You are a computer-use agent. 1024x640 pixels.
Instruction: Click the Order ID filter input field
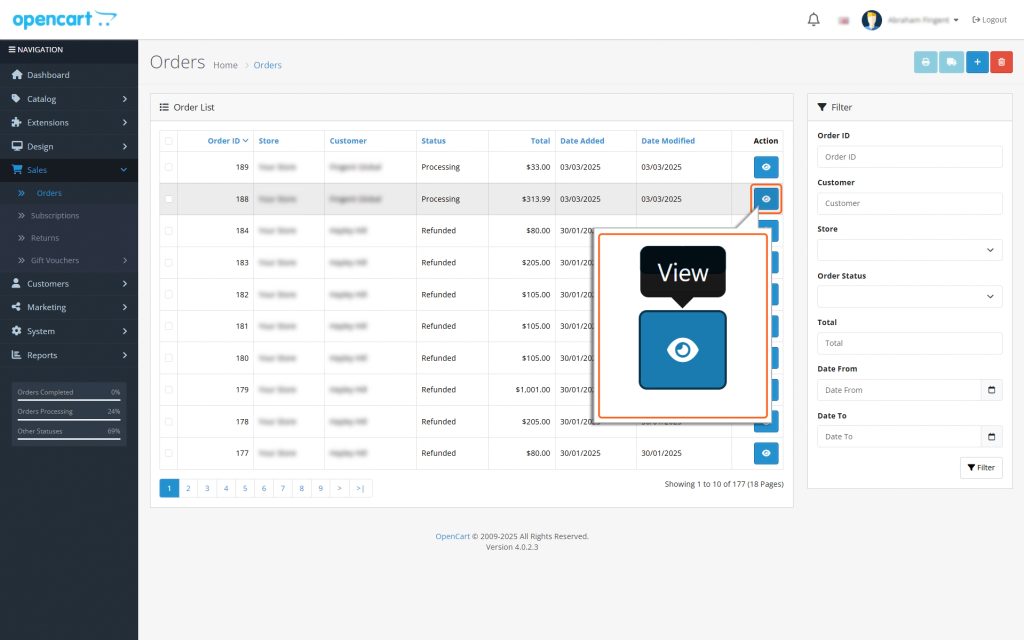click(909, 157)
